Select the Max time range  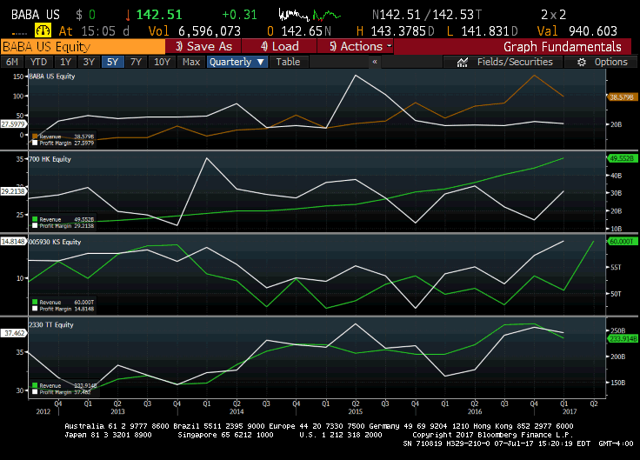[x=191, y=62]
